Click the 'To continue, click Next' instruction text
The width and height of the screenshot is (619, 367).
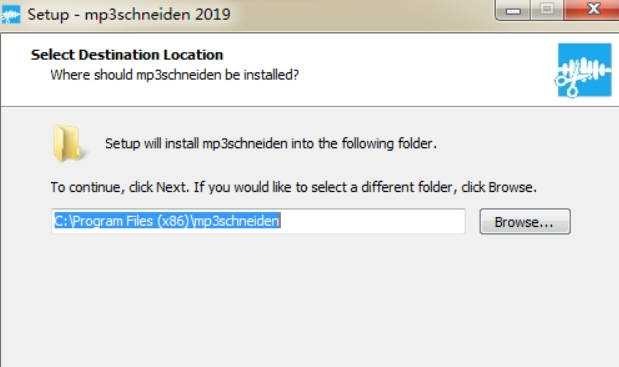120,187
